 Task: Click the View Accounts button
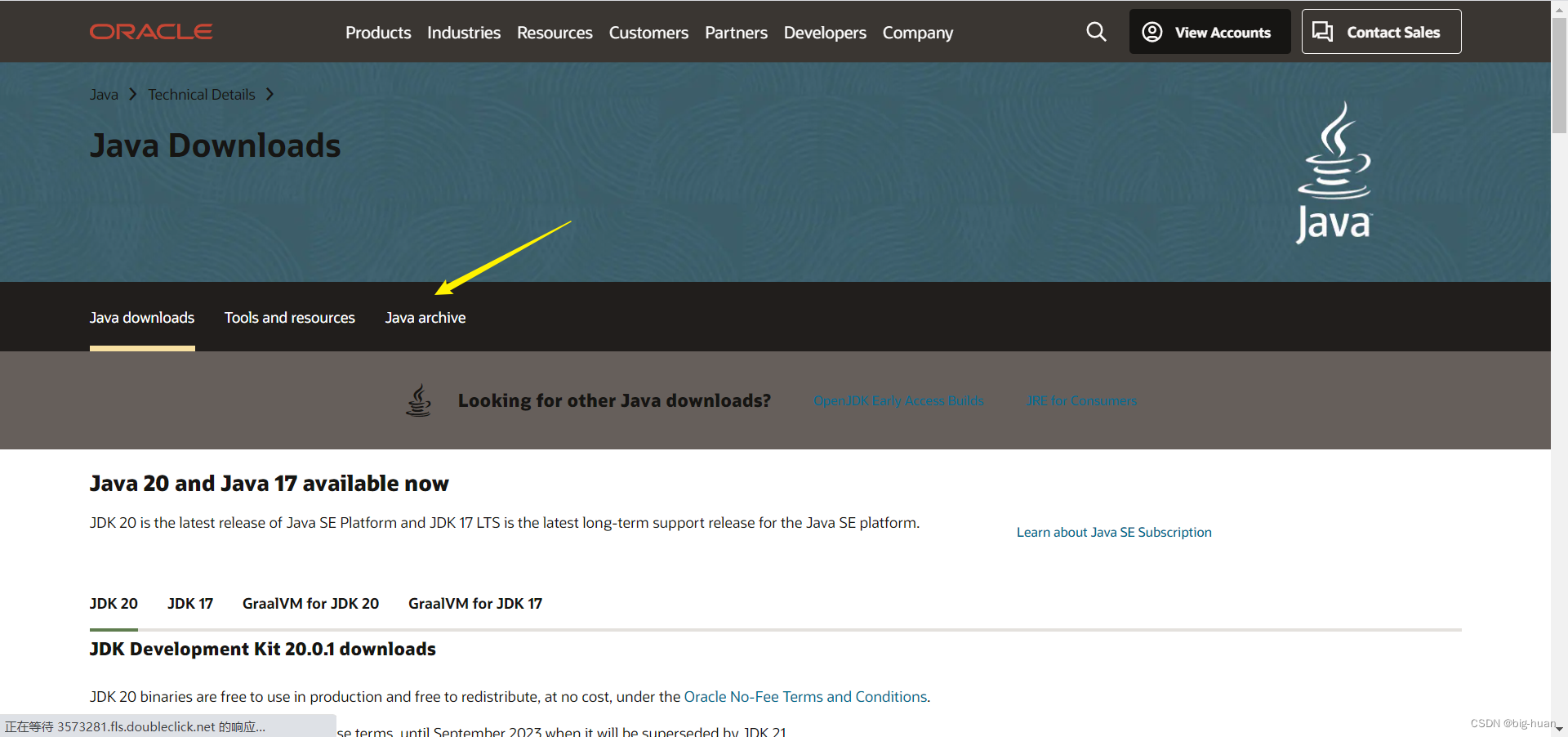point(1209,32)
